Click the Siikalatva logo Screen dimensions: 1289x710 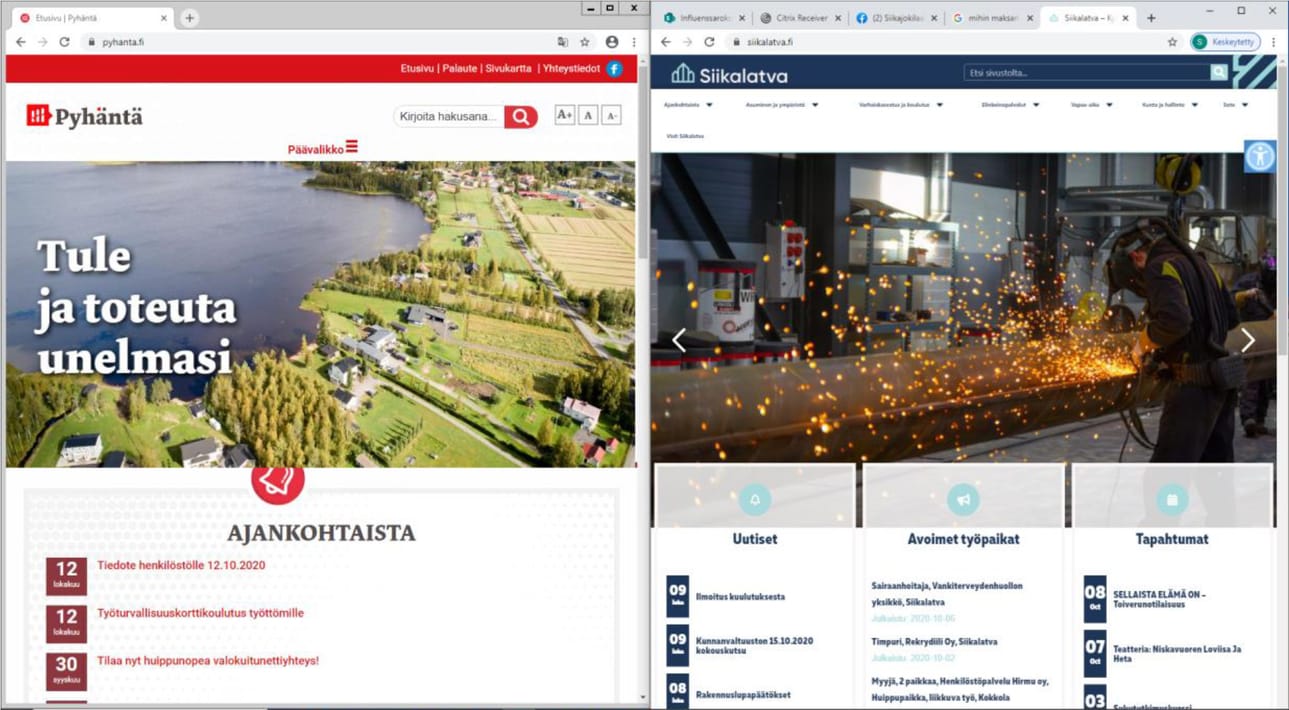point(729,74)
